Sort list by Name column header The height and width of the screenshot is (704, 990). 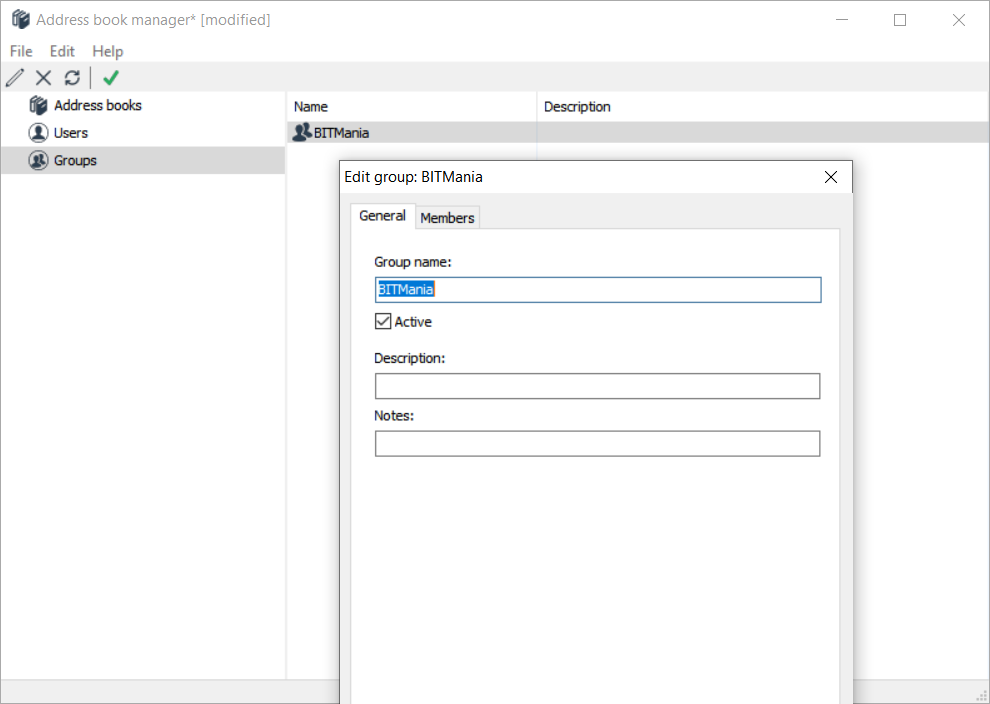coord(411,107)
